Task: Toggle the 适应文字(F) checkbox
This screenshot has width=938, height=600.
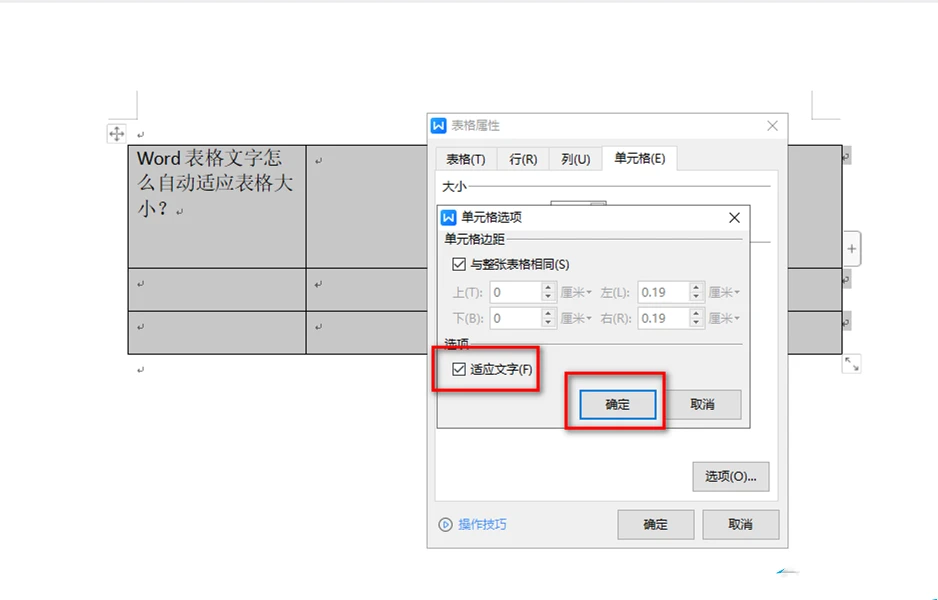Action: click(x=459, y=369)
